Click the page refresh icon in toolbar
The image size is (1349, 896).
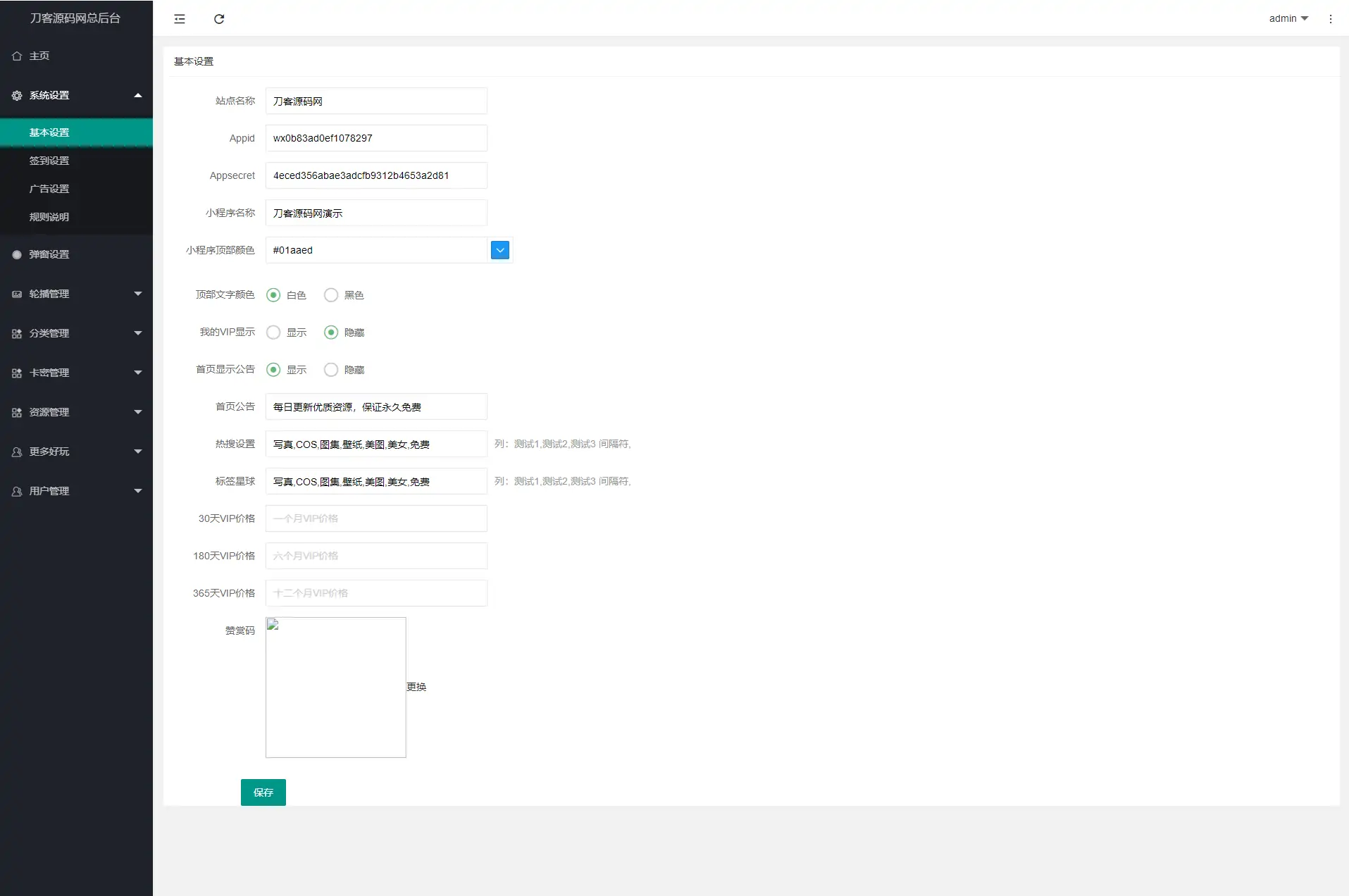click(x=219, y=19)
